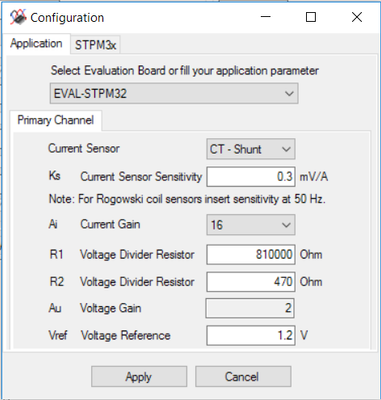Click the 'Voltage Gain' label
Image resolution: width=381 pixels, height=400 pixels.
click(x=111, y=308)
